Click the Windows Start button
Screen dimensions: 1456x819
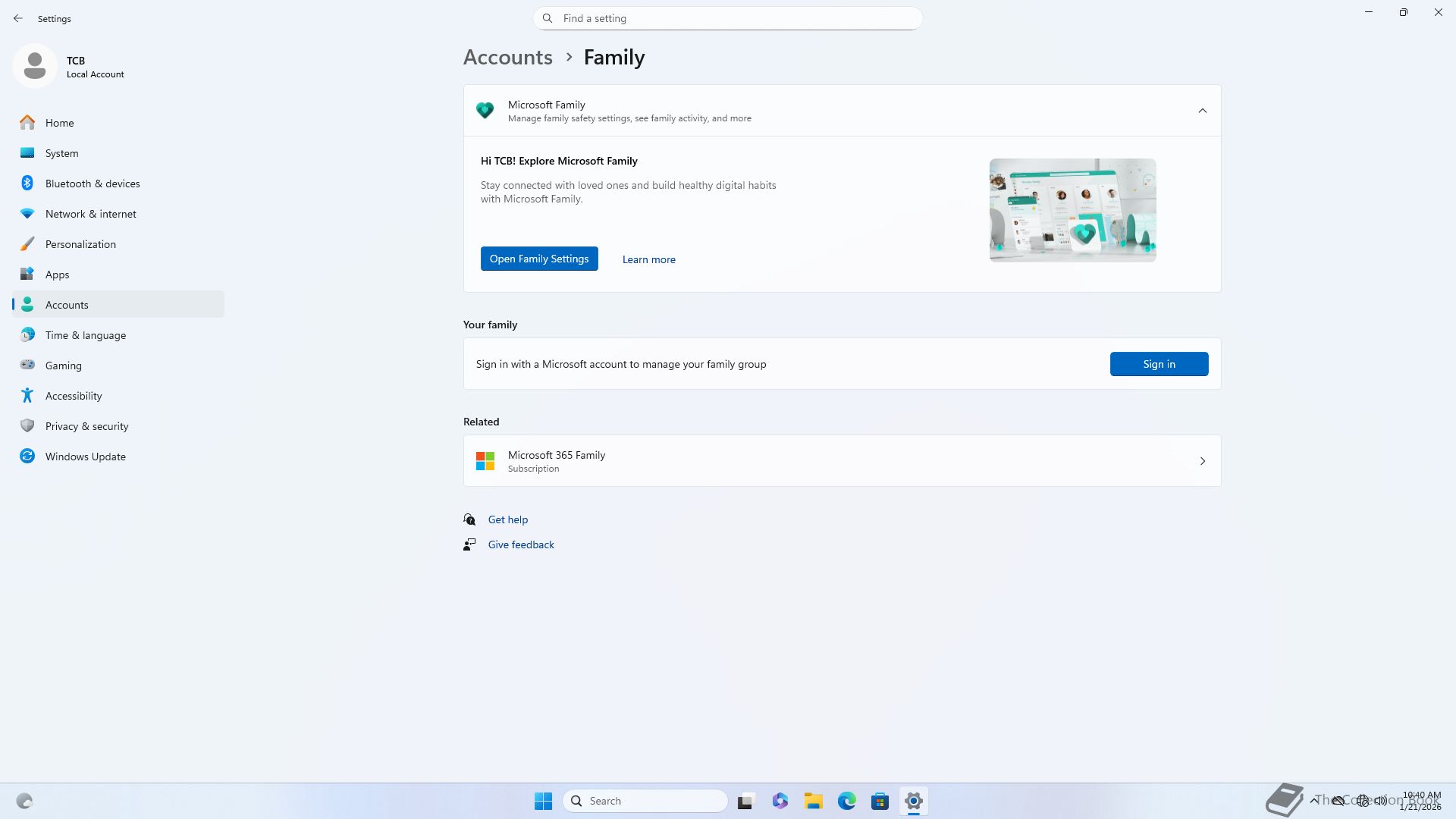tap(543, 801)
